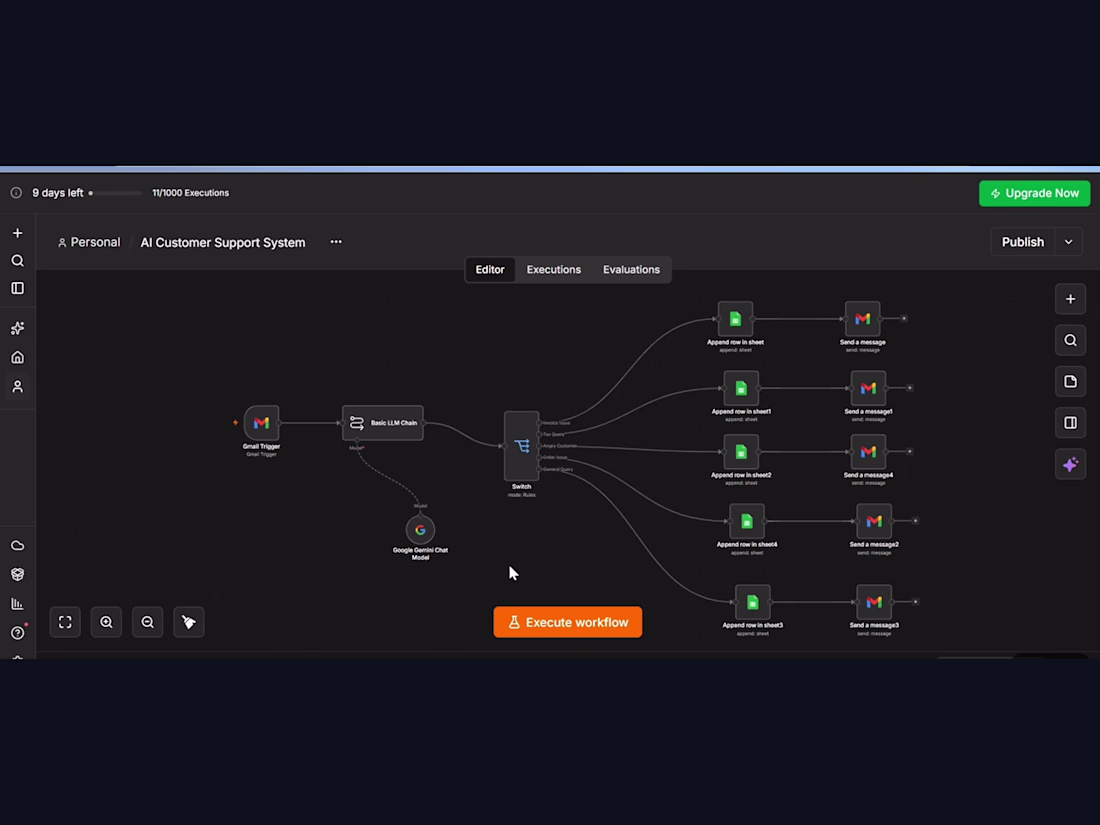Tidy up the workflow nodes

189,622
